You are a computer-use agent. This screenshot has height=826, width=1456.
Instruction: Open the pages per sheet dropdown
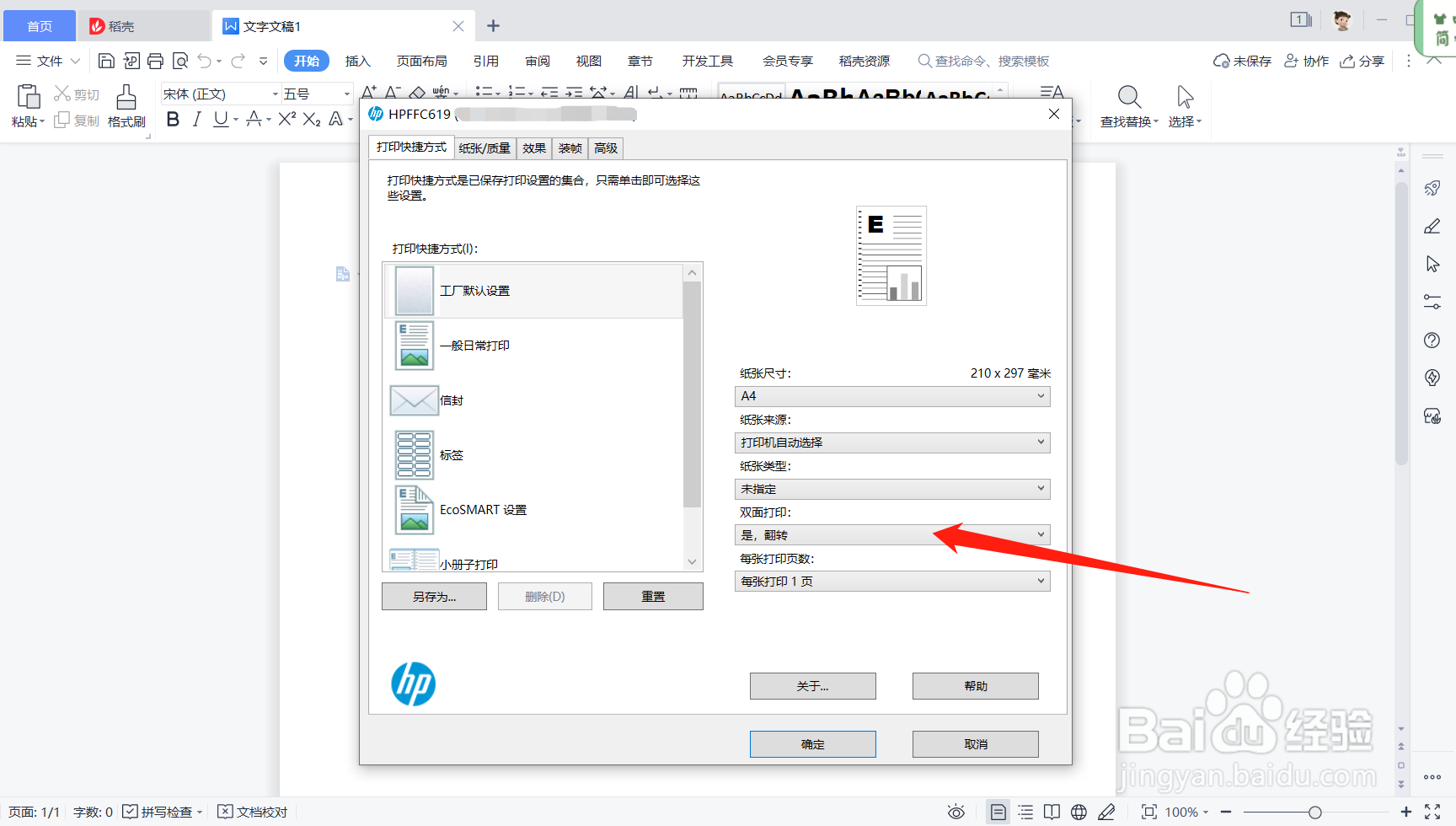[x=892, y=582]
